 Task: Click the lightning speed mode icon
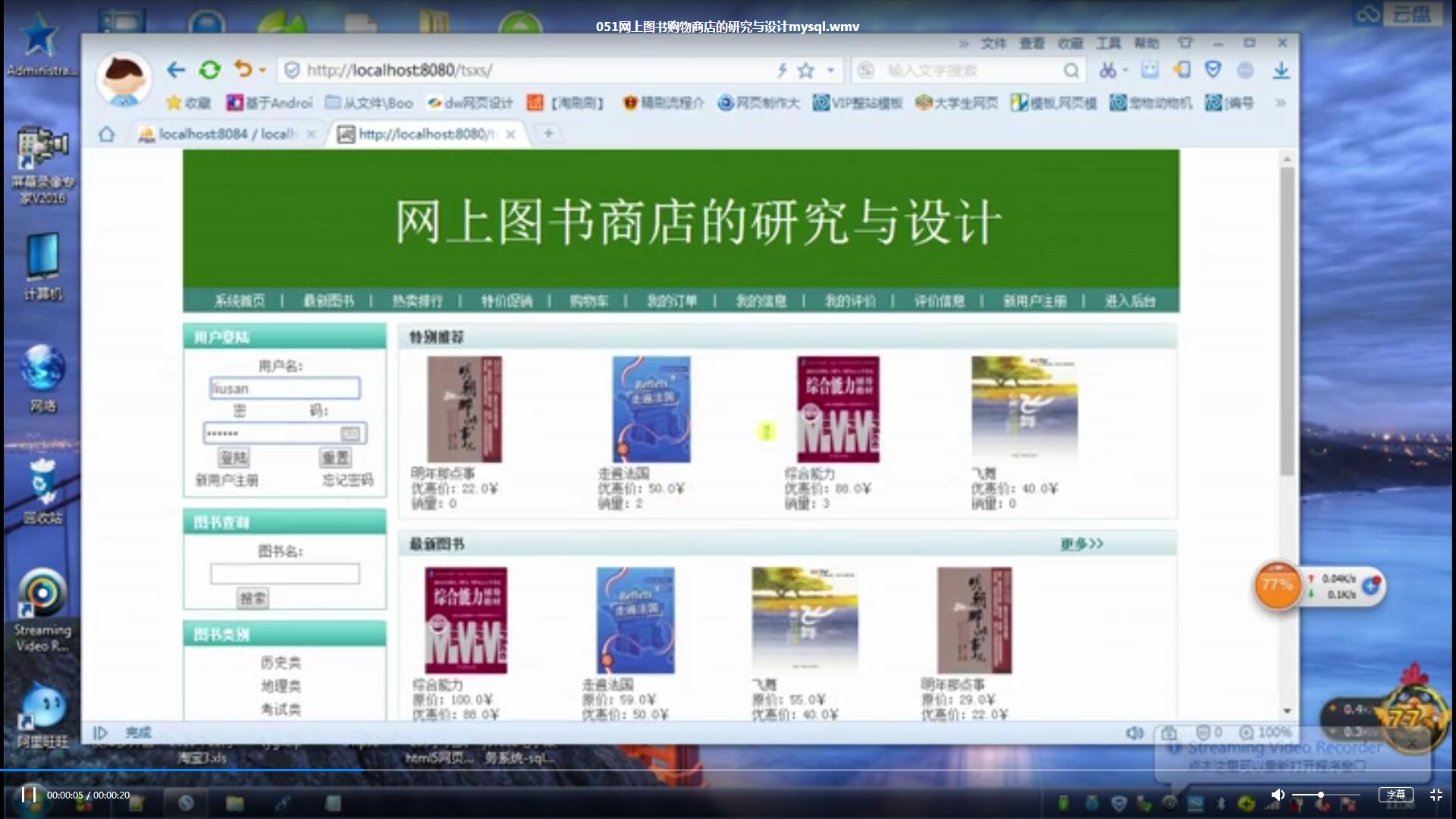(782, 71)
